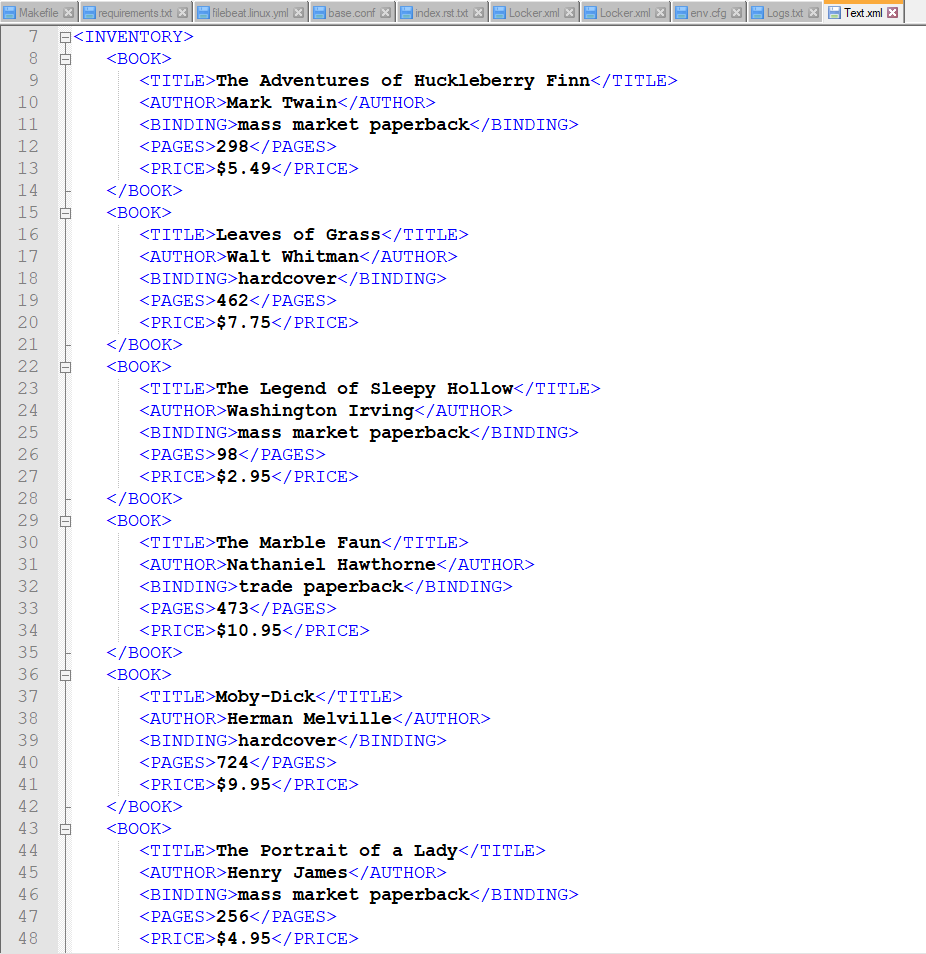Click the price '$9.95'
The width and height of the screenshot is (926, 954).
243,784
